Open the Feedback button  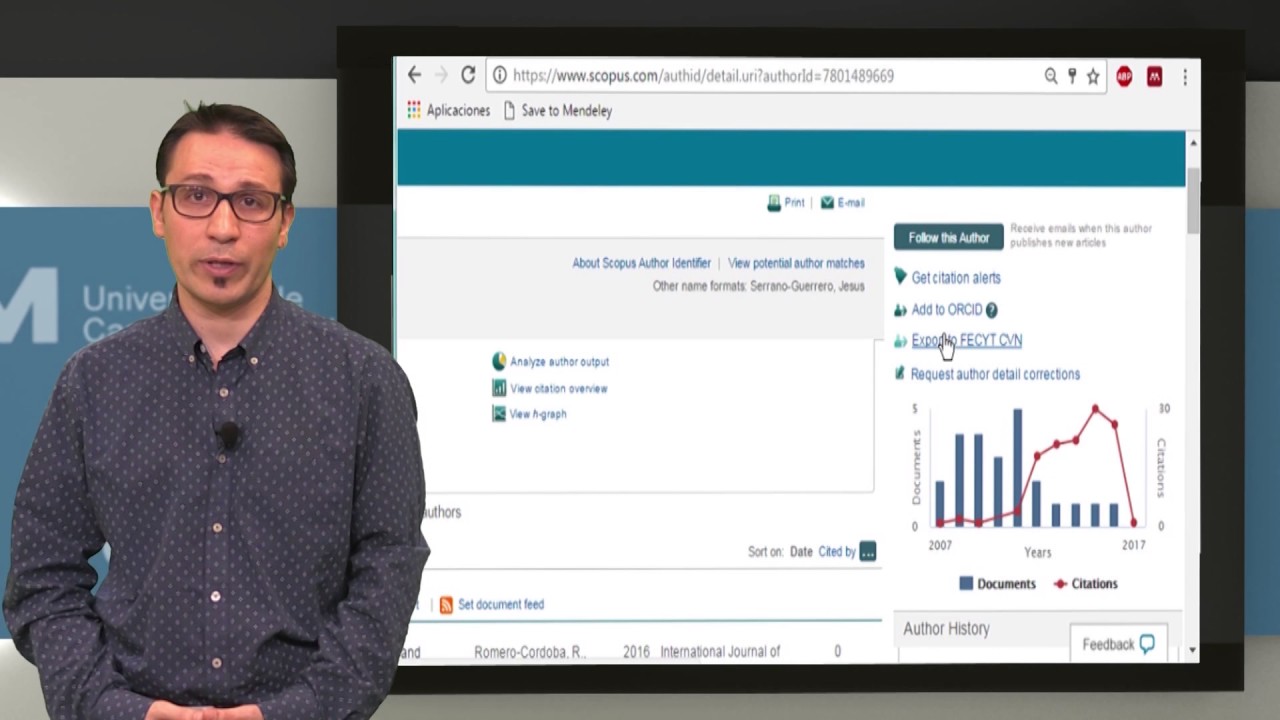pos(1118,644)
